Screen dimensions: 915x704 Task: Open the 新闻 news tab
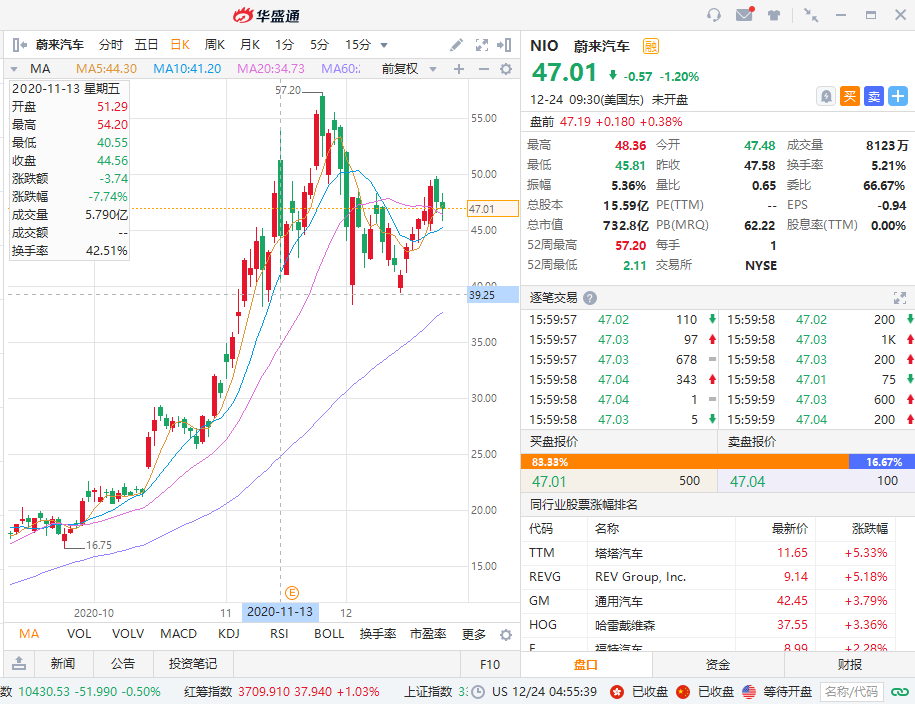tap(62, 664)
